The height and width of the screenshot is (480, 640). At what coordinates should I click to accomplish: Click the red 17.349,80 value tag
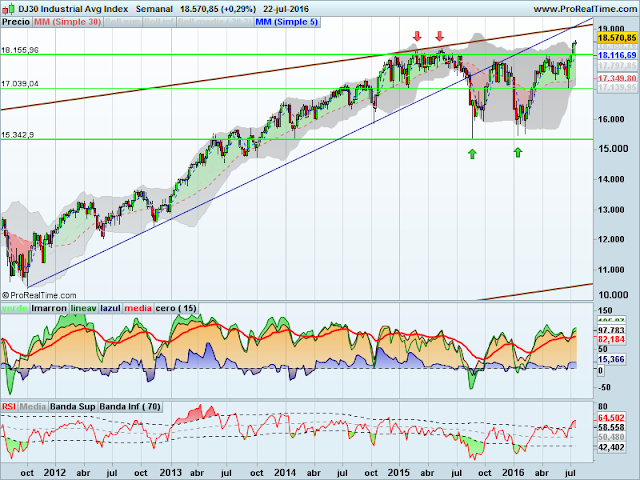click(x=617, y=78)
